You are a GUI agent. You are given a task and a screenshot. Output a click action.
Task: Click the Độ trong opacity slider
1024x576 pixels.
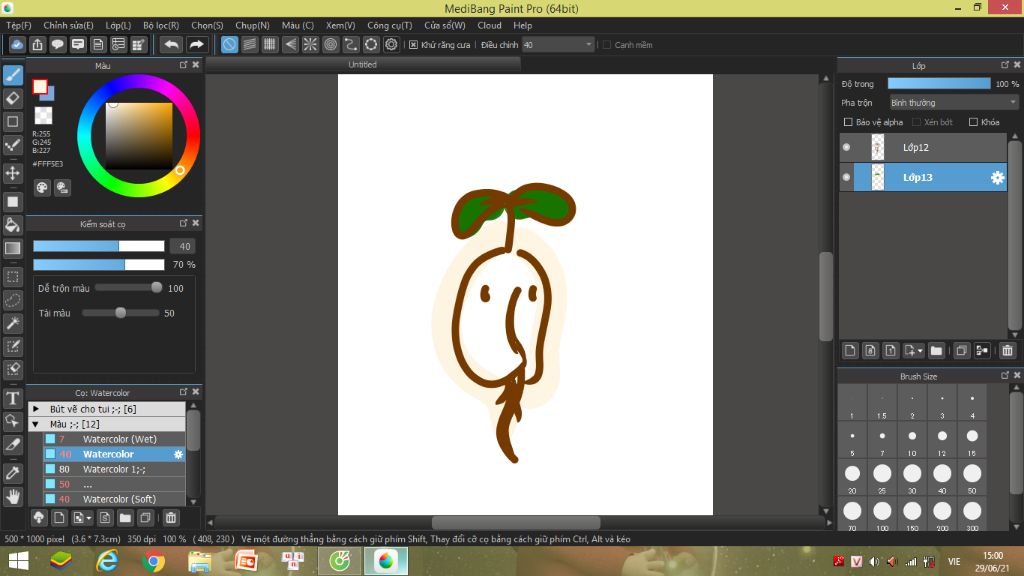click(939, 84)
